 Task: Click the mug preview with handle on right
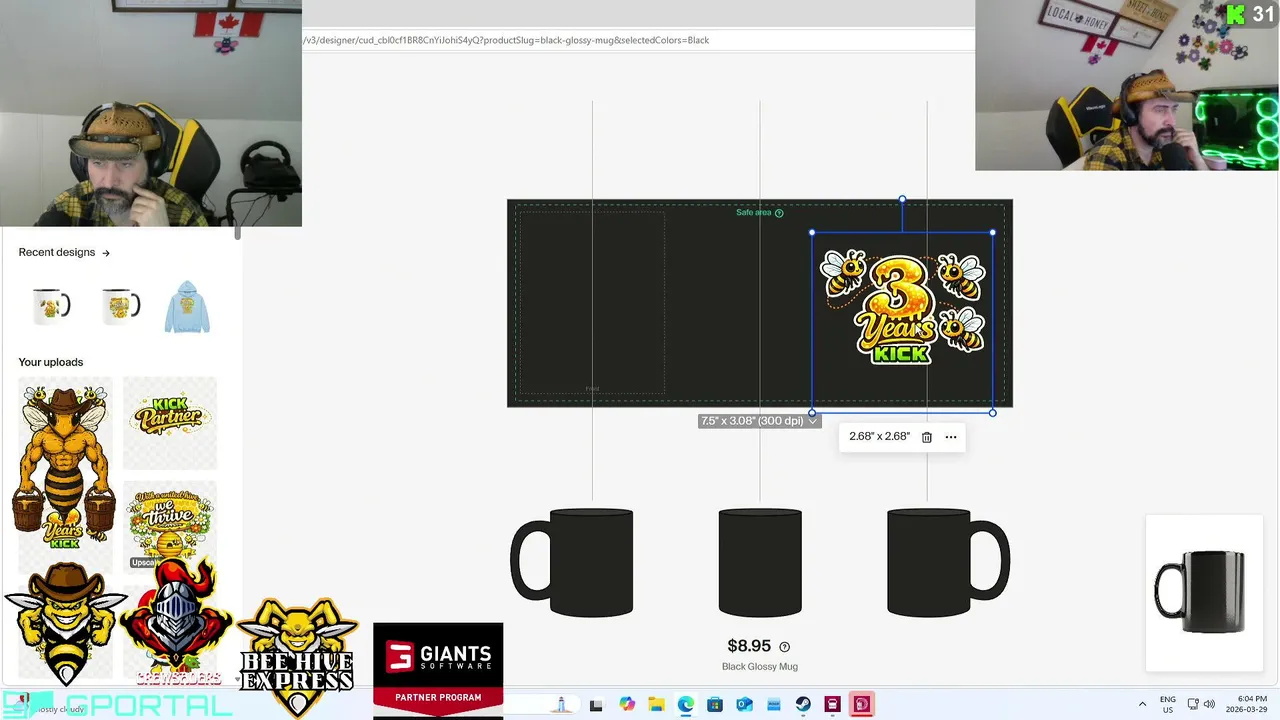pyautogui.click(x=948, y=562)
